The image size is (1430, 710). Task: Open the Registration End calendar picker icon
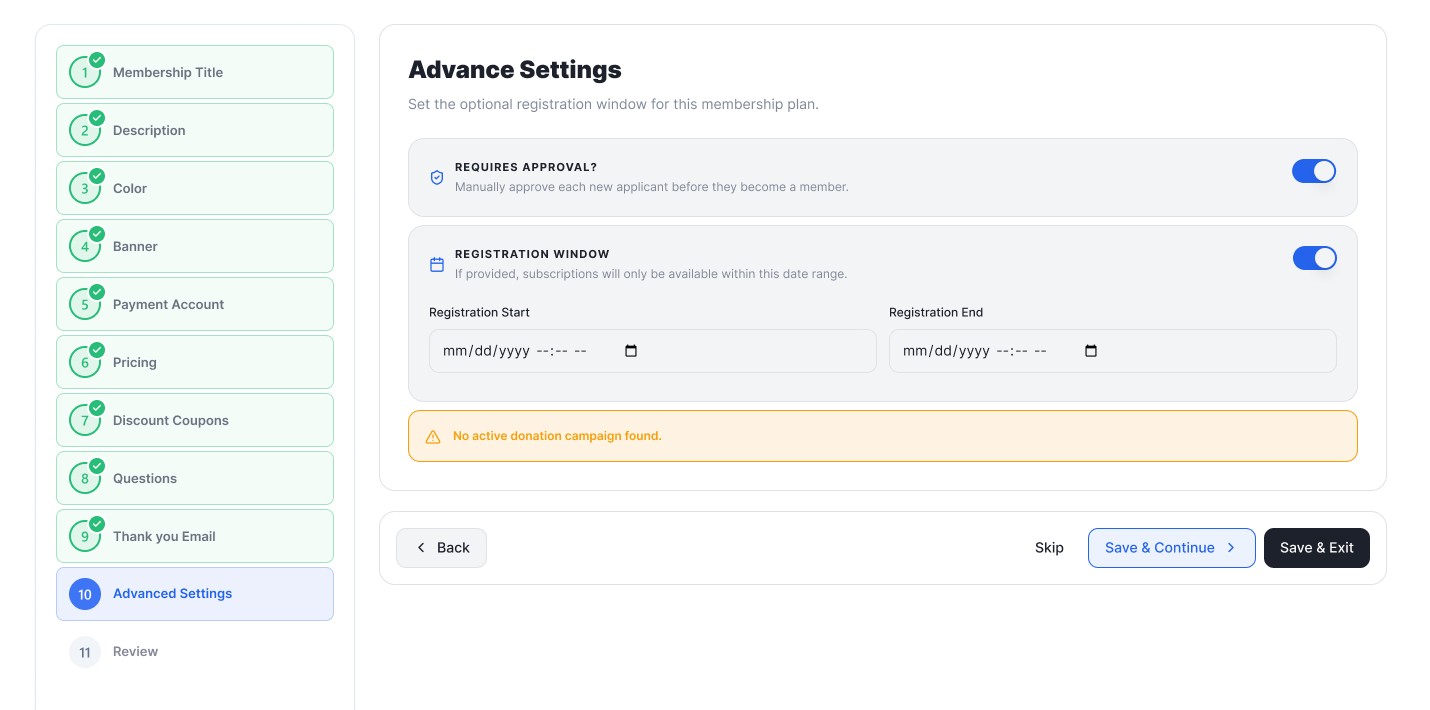(x=1091, y=351)
